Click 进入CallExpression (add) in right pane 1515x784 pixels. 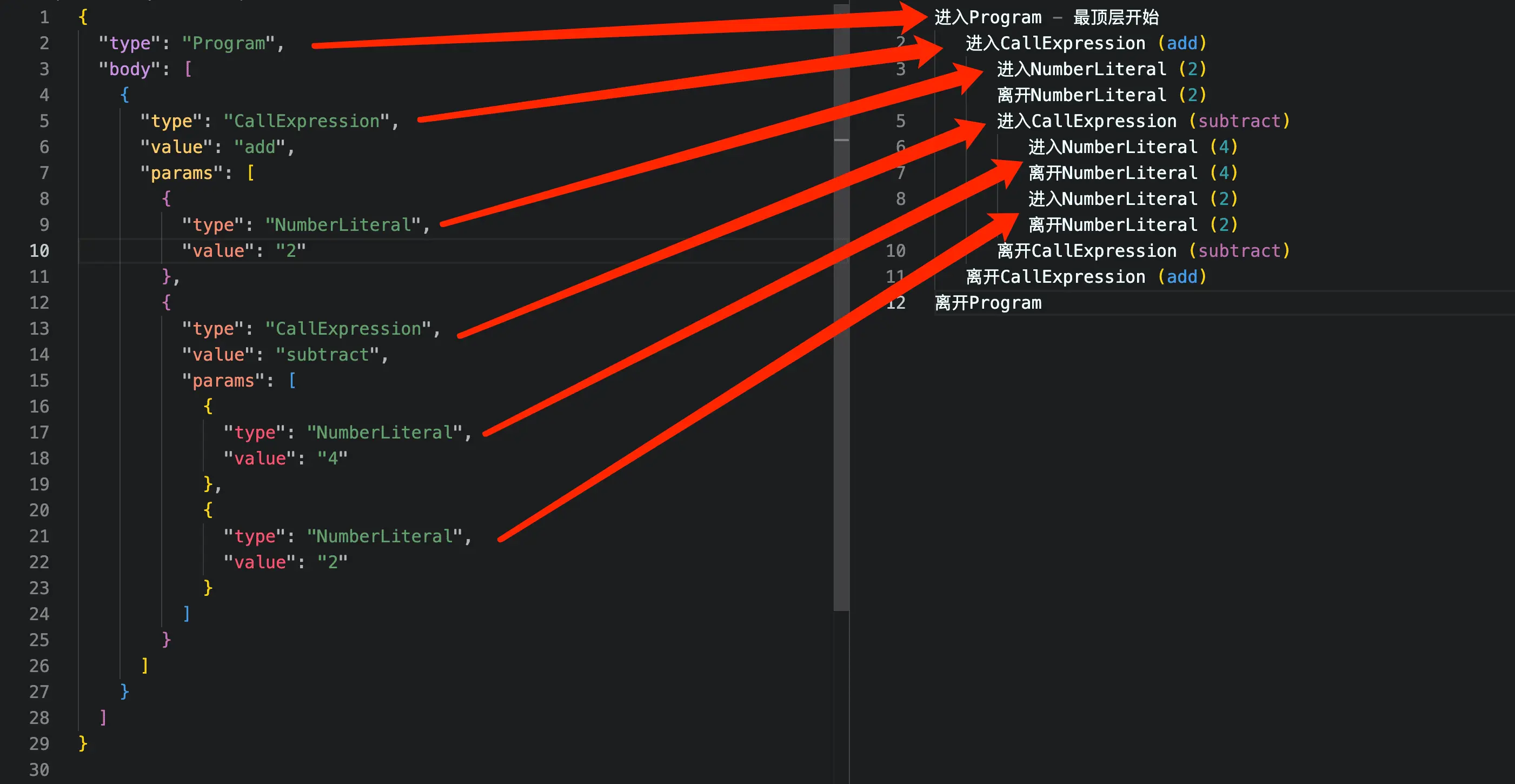[1085, 43]
